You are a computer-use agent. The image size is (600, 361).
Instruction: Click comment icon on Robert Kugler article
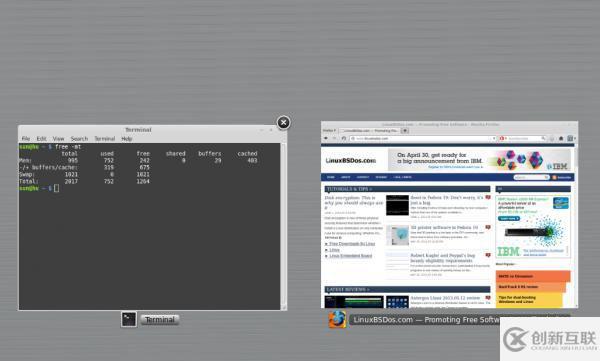[488, 255]
